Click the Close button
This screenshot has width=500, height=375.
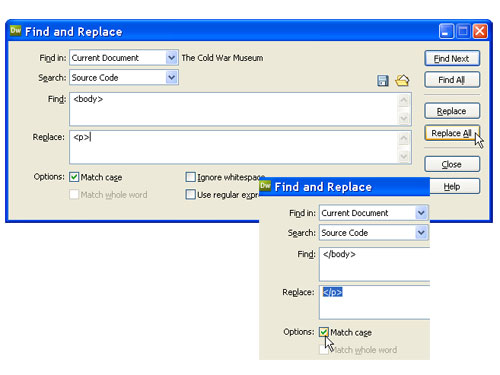coord(452,164)
